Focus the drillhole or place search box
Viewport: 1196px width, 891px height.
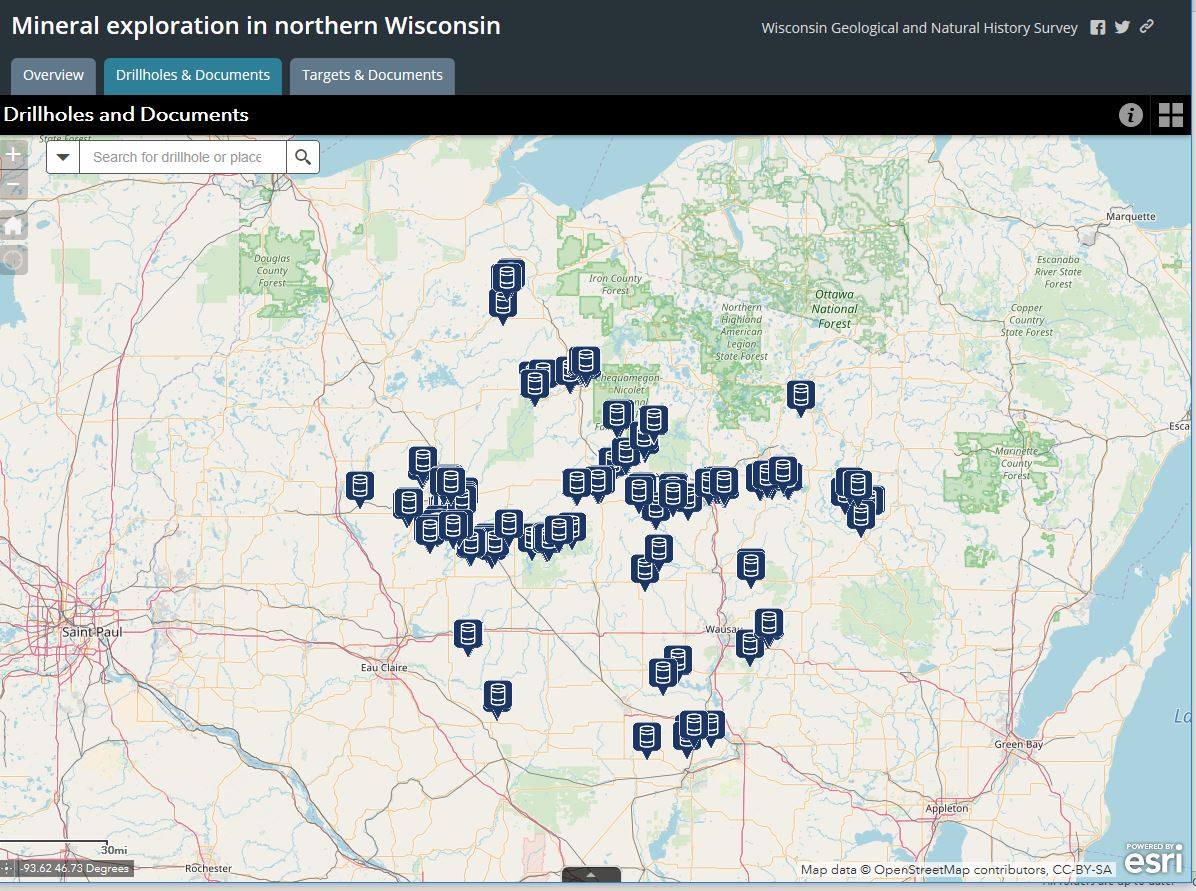pos(183,157)
